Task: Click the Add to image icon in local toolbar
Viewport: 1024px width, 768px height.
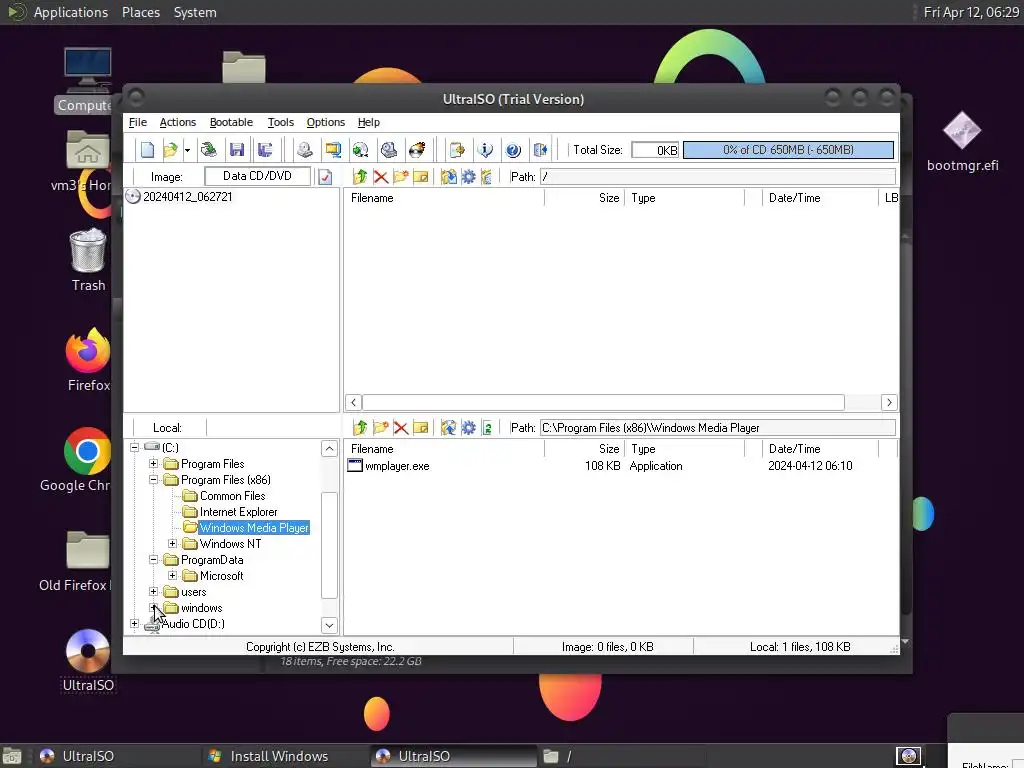Action: click(x=449, y=428)
